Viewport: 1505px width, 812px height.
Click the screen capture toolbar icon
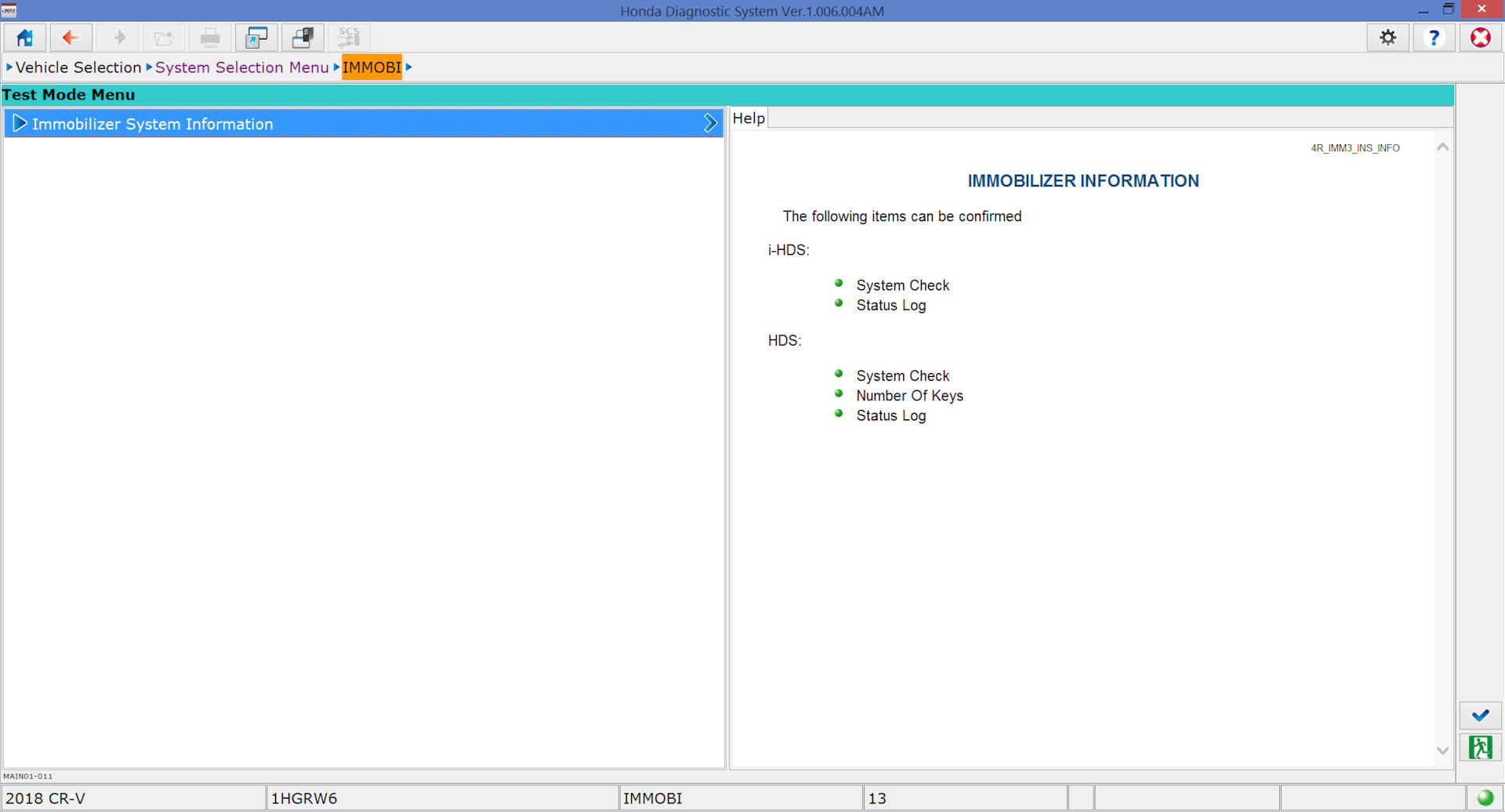pos(256,38)
